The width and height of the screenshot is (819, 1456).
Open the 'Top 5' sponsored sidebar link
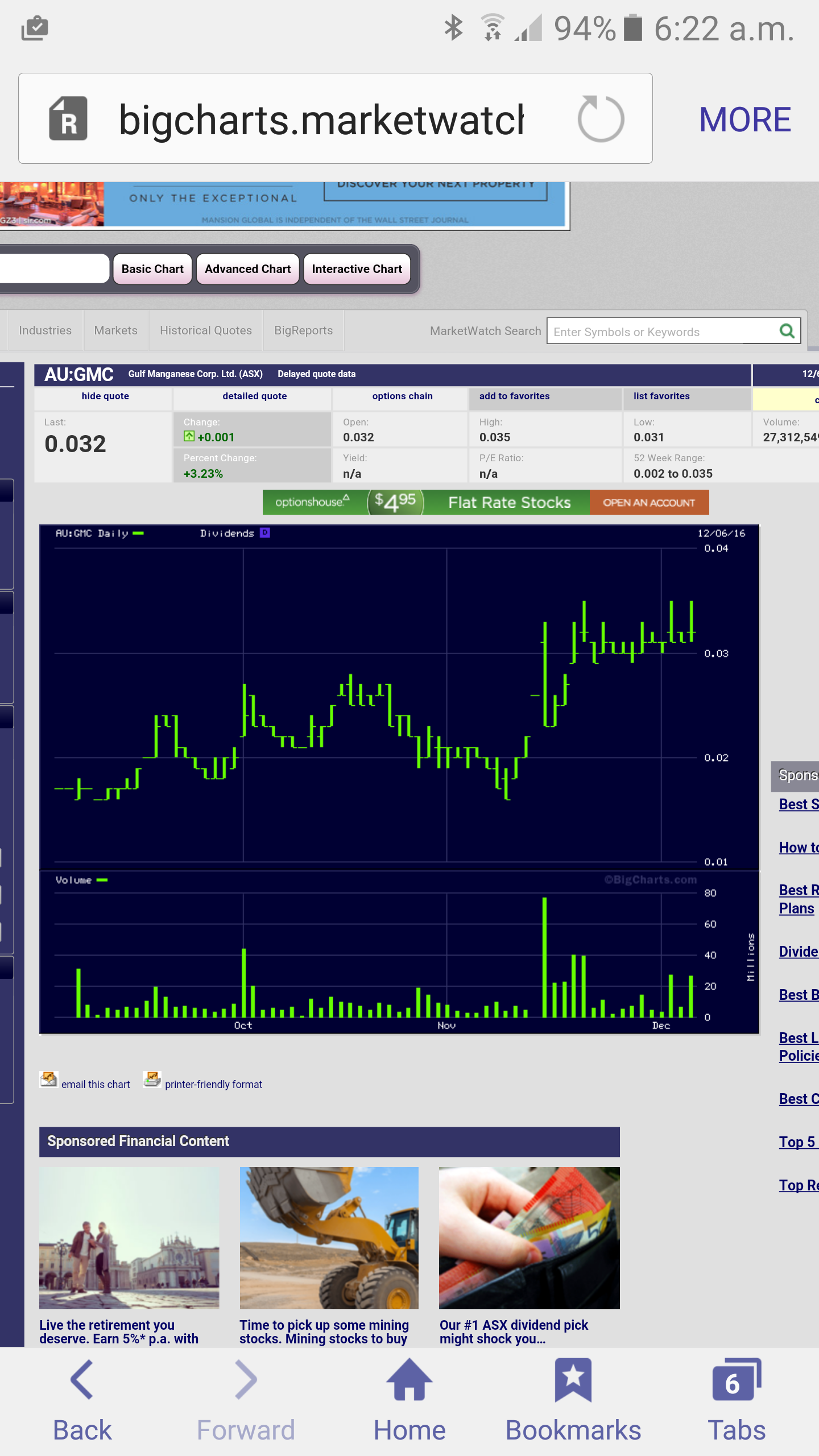coord(799,1142)
